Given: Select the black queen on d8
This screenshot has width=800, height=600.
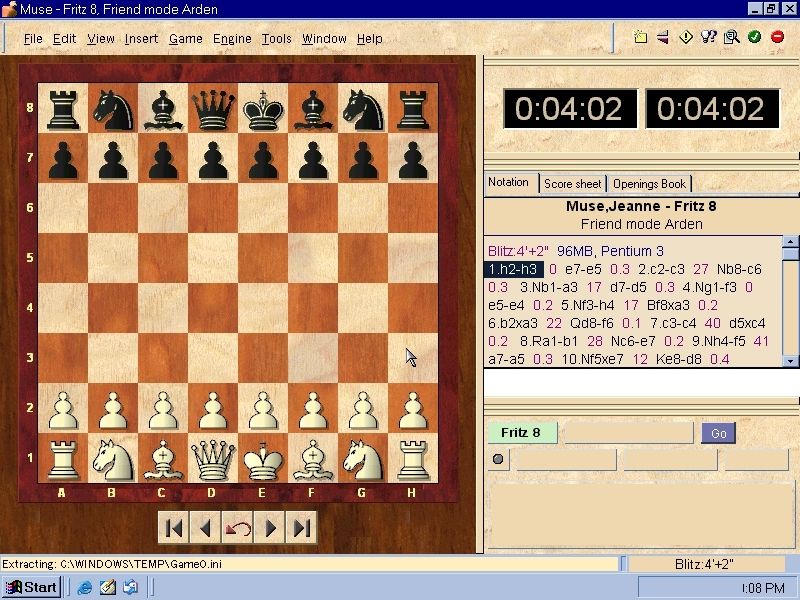Looking at the screenshot, I should click(213, 110).
